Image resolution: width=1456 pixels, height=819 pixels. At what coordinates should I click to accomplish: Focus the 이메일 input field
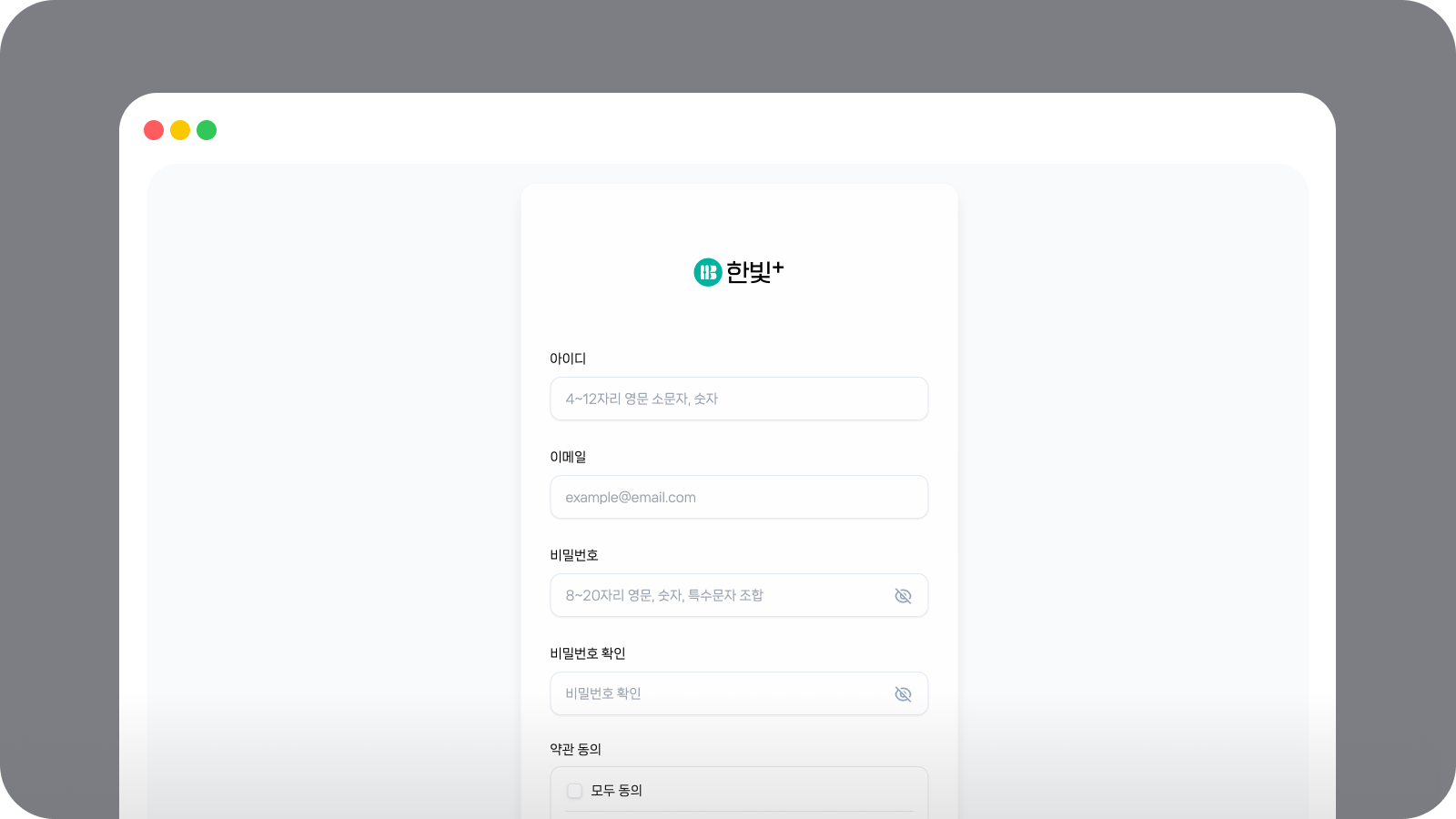[739, 497]
